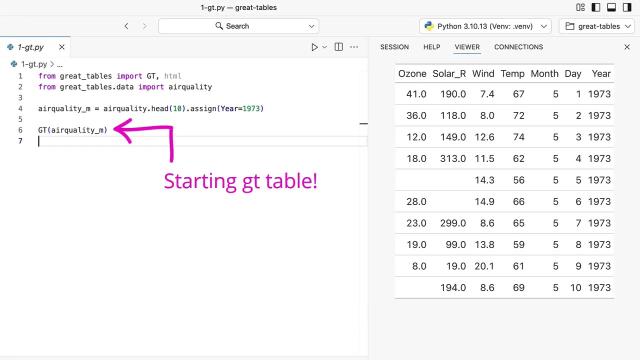This screenshot has width=640, height=360.
Task: Click code line GT(airquality_m)
Action: point(73,130)
